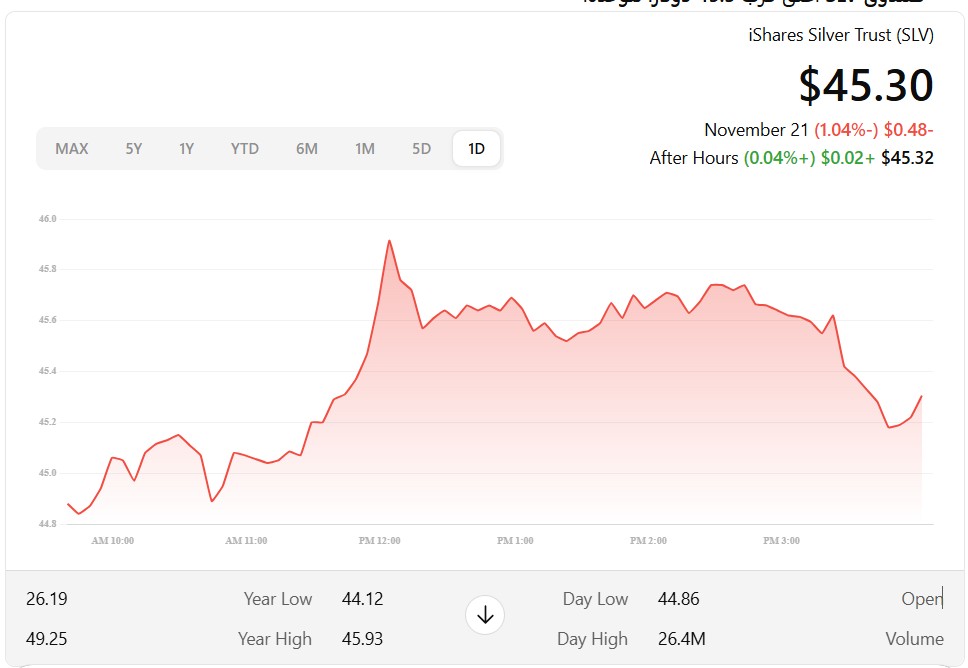This screenshot has width=968, height=668.
Task: Expand details with the down arrow button
Action: pyautogui.click(x=485, y=615)
